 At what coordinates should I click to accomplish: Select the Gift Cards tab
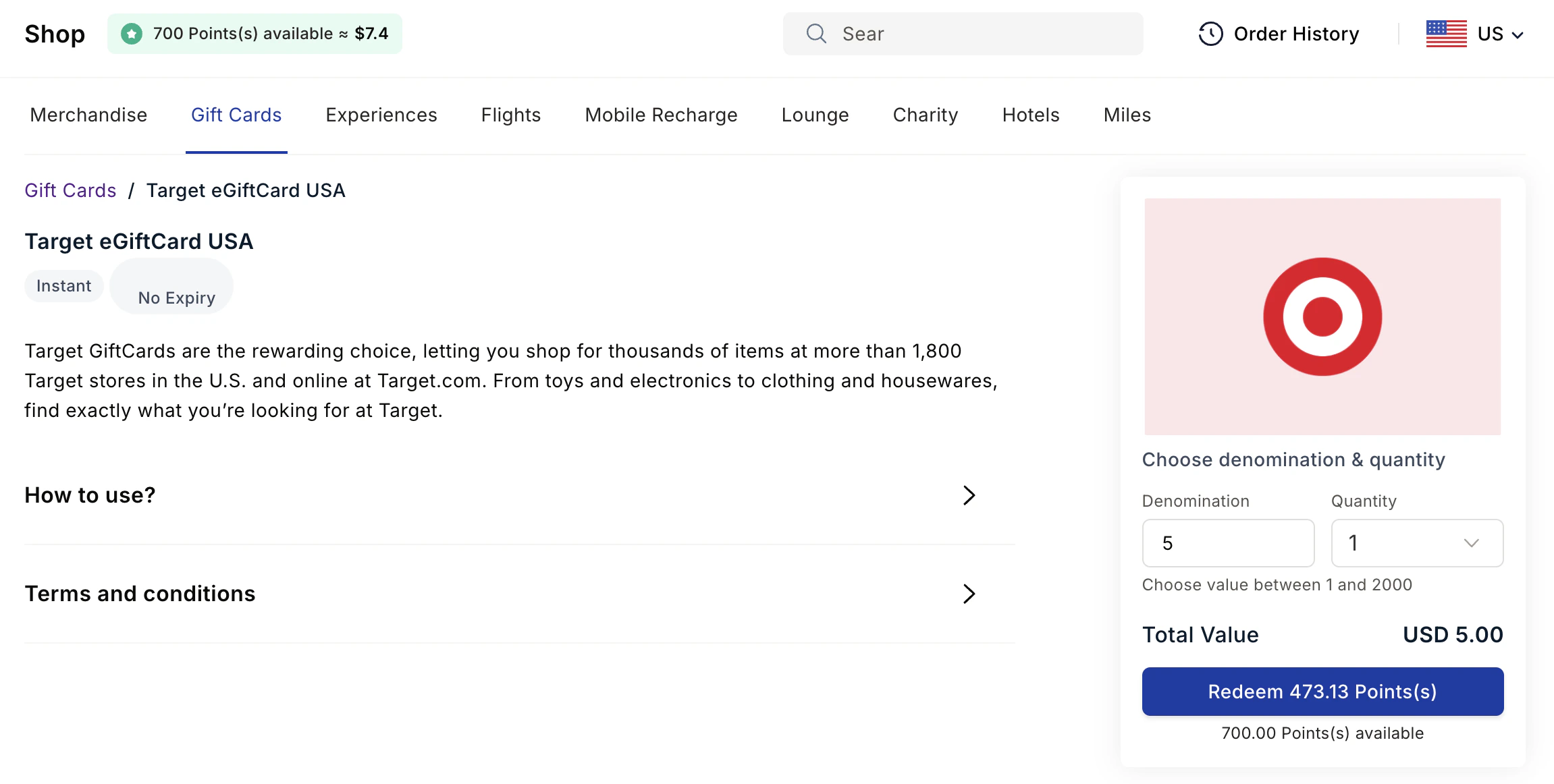[236, 115]
